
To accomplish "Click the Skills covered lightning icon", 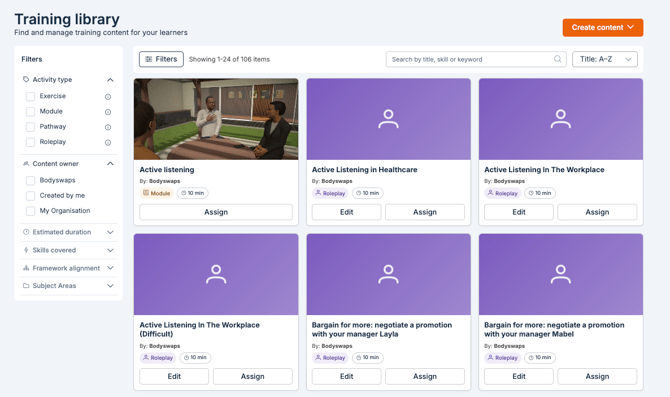I will (26, 250).
